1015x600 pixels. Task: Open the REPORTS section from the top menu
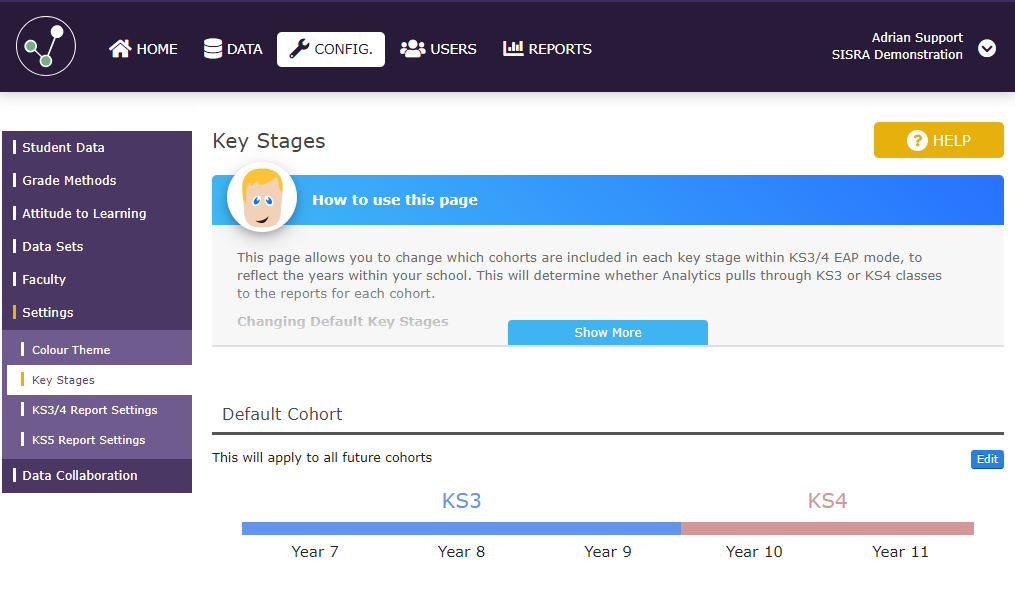(x=547, y=48)
